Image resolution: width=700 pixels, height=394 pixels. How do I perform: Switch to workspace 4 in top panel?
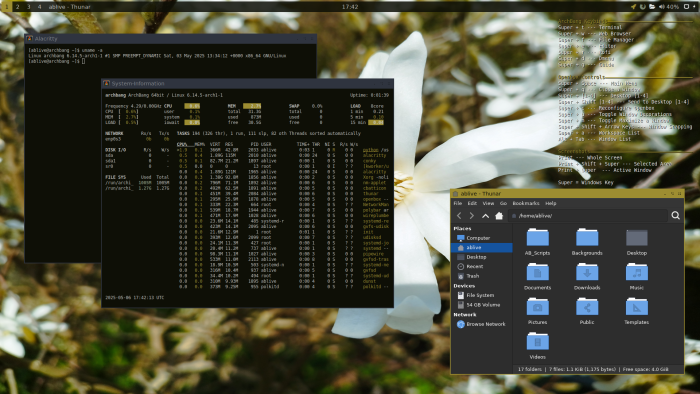pos(39,7)
